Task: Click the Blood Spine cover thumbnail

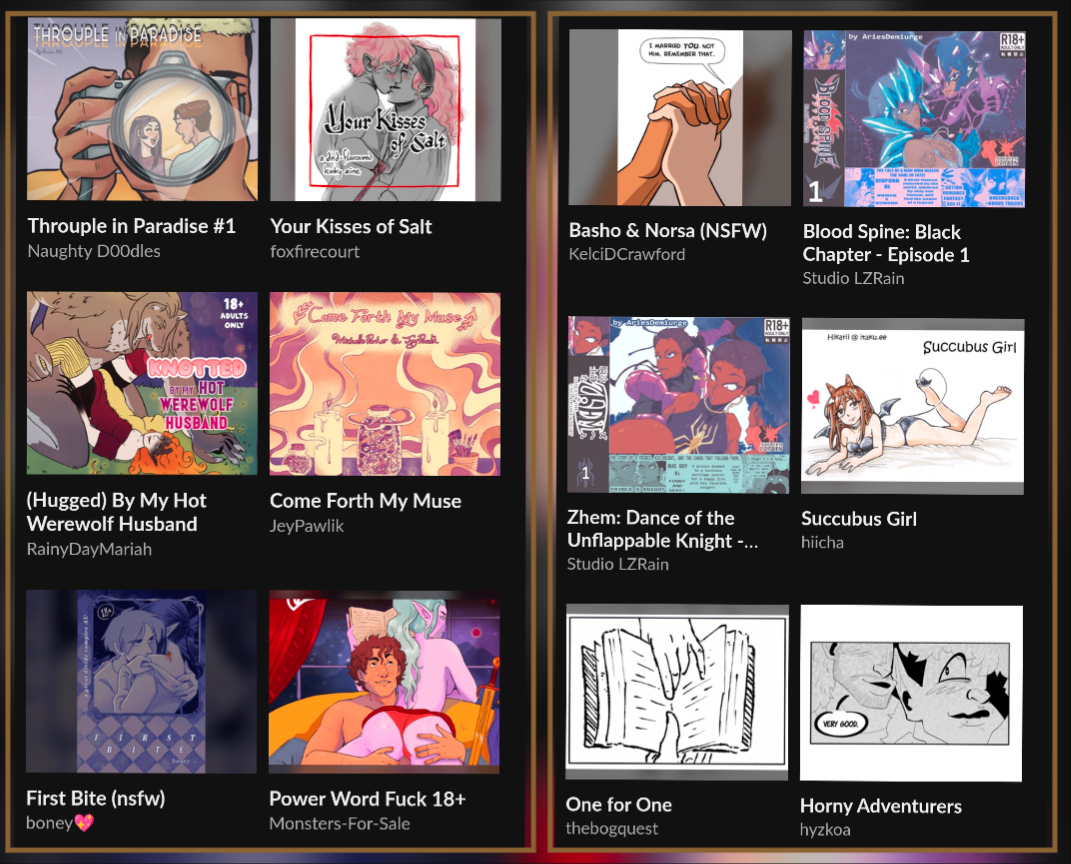Action: [914, 118]
